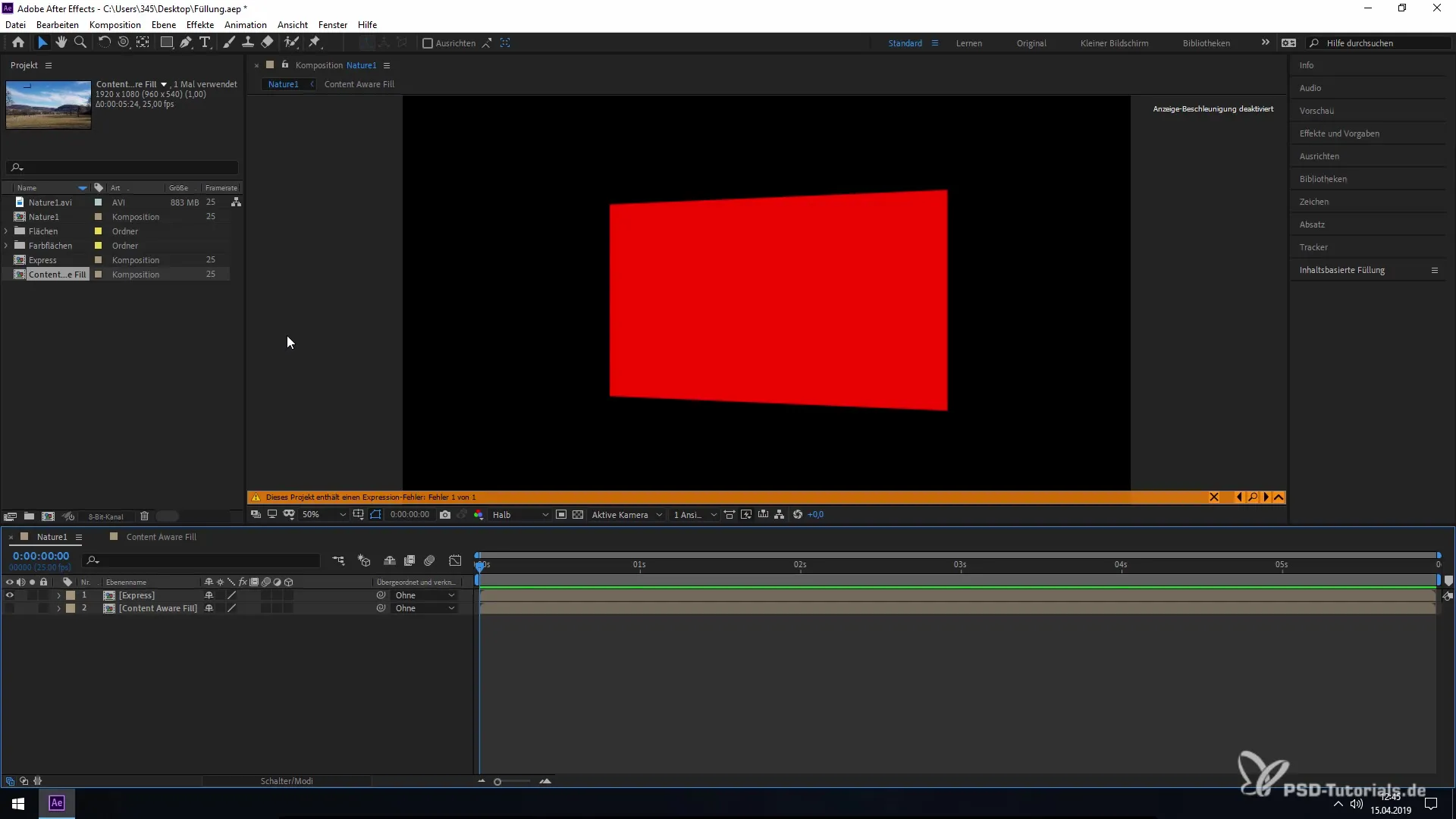
Task: Open the Animation menu
Action: point(246,25)
